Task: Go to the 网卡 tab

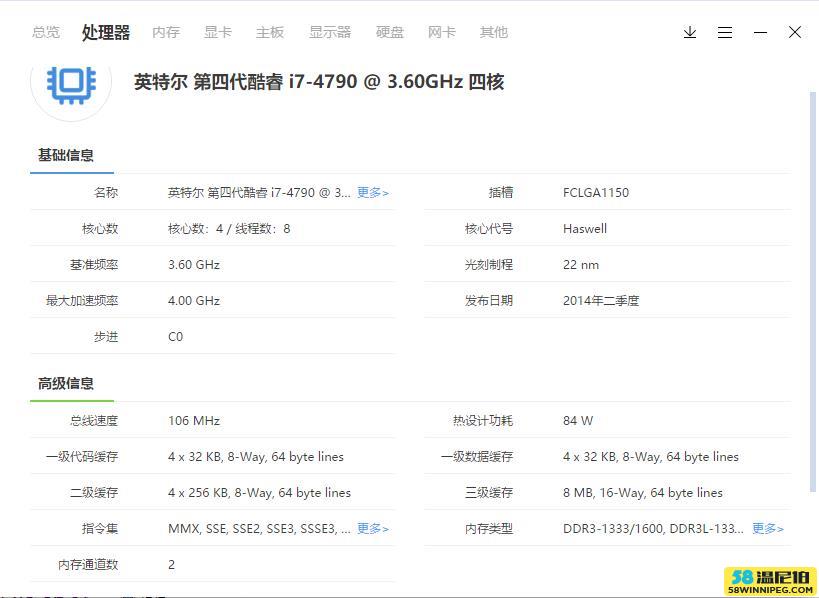Action: click(x=442, y=32)
